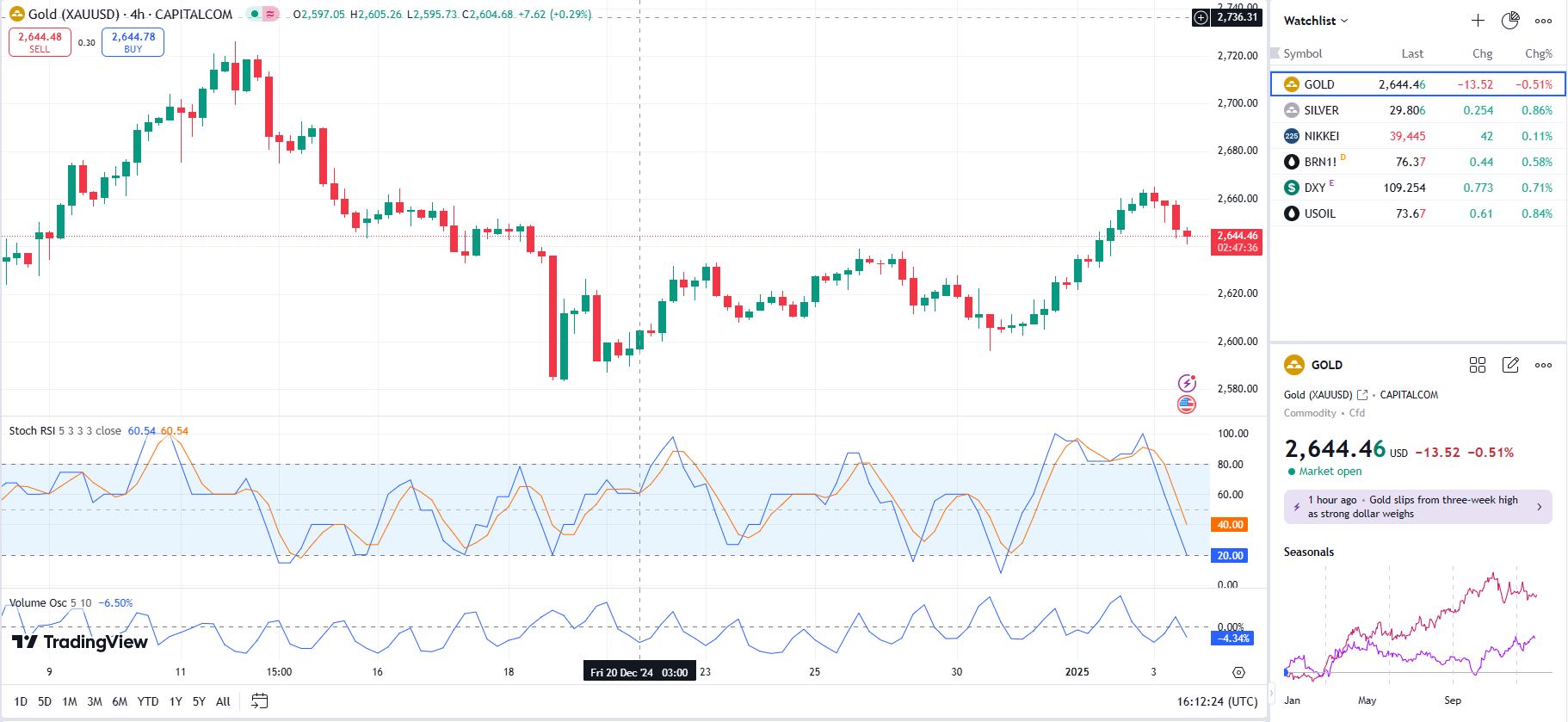Open the watchlist advanced view pie icon
This screenshot has width=1568, height=722.
tap(1510, 21)
